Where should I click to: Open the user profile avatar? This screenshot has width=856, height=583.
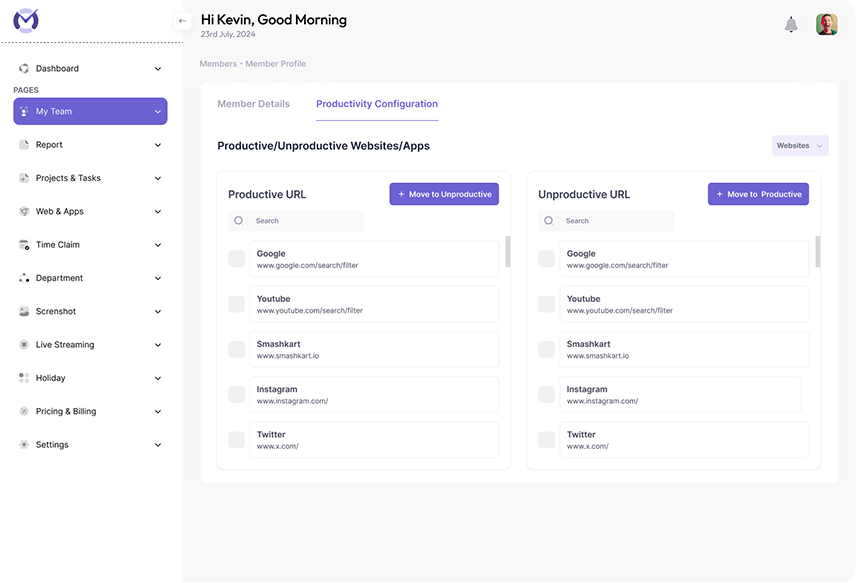826,25
